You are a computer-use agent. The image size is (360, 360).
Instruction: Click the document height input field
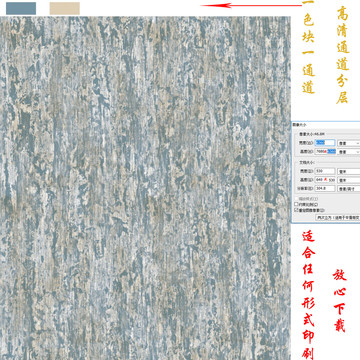325,180
